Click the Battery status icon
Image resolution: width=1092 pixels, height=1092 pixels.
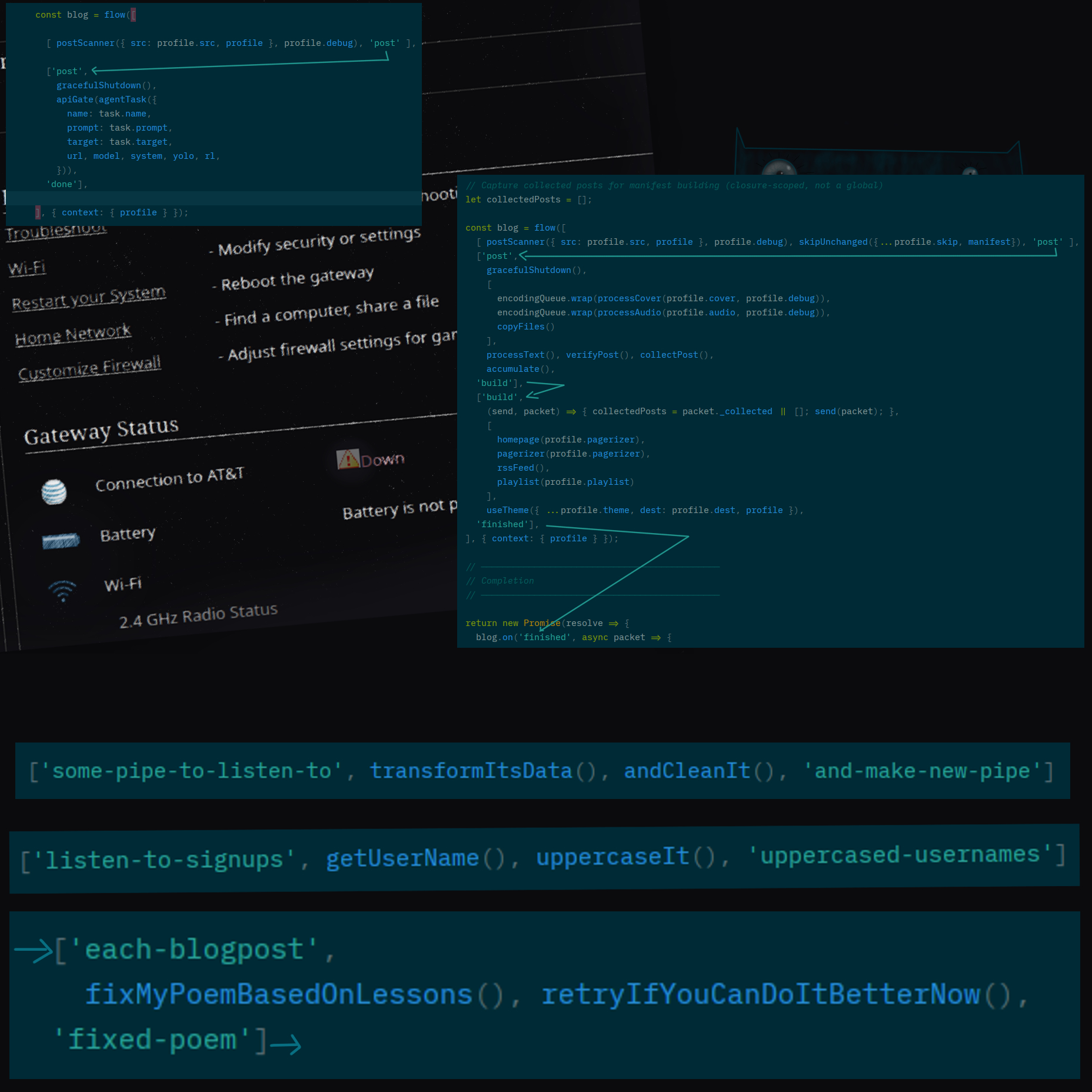(x=61, y=540)
